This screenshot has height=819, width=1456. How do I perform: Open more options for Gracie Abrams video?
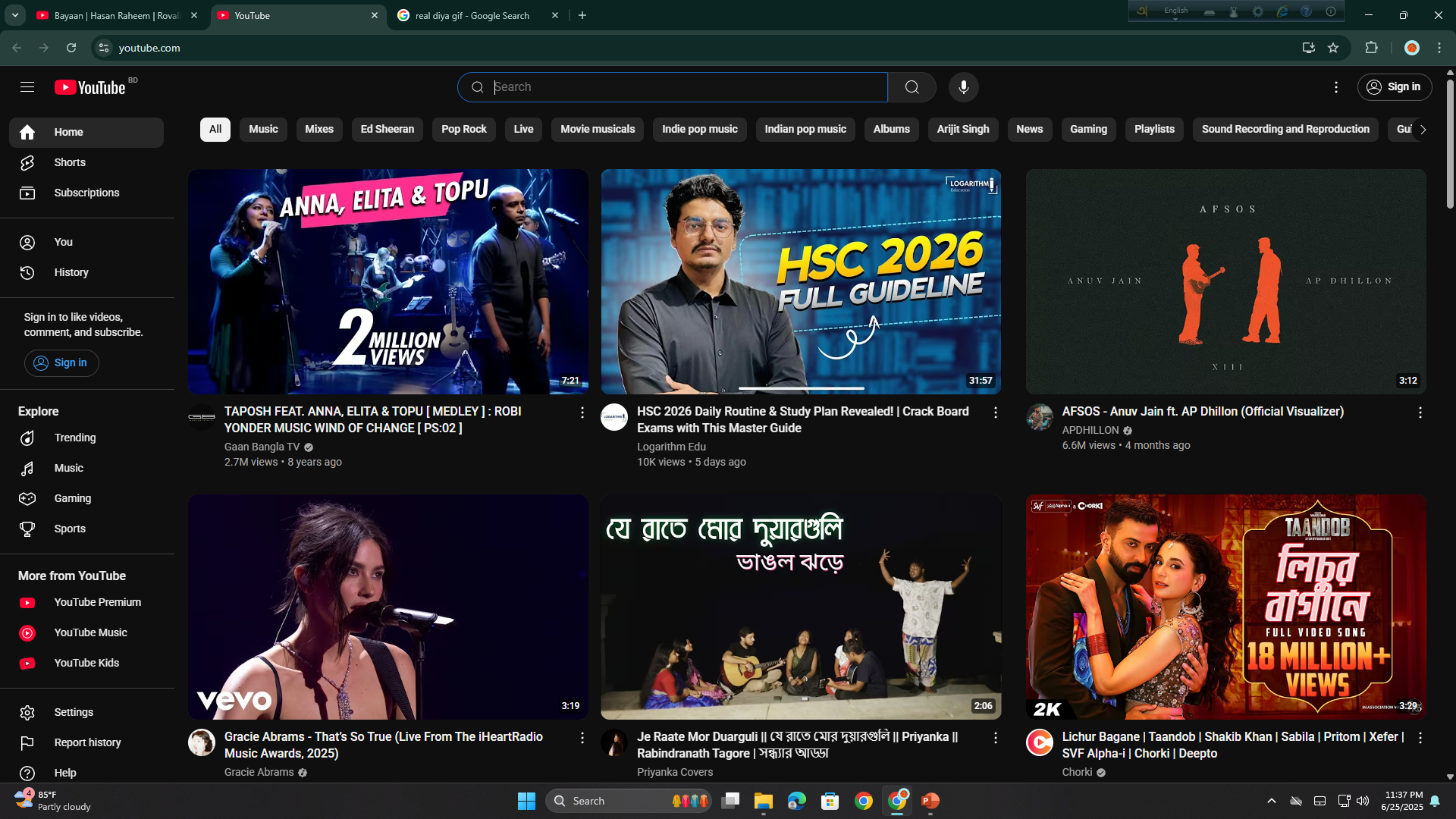582,738
